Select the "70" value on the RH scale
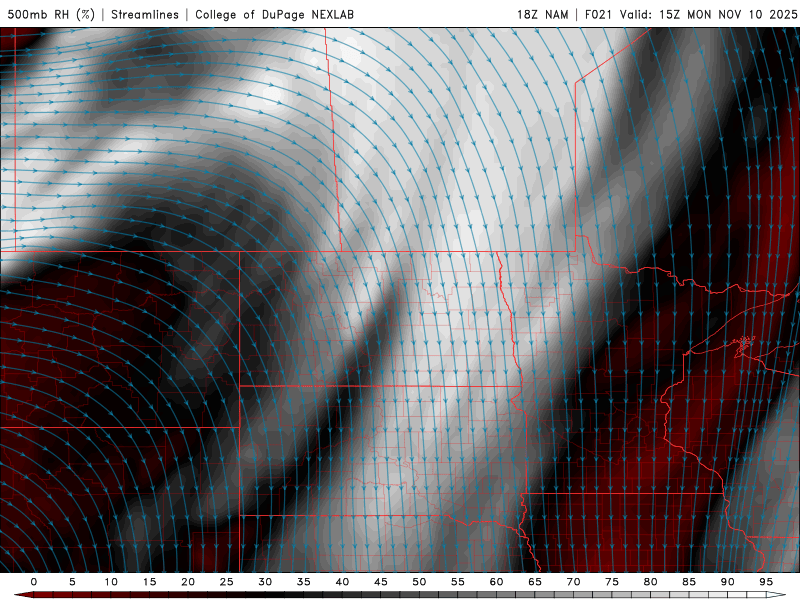This screenshot has width=800, height=600. 573,582
